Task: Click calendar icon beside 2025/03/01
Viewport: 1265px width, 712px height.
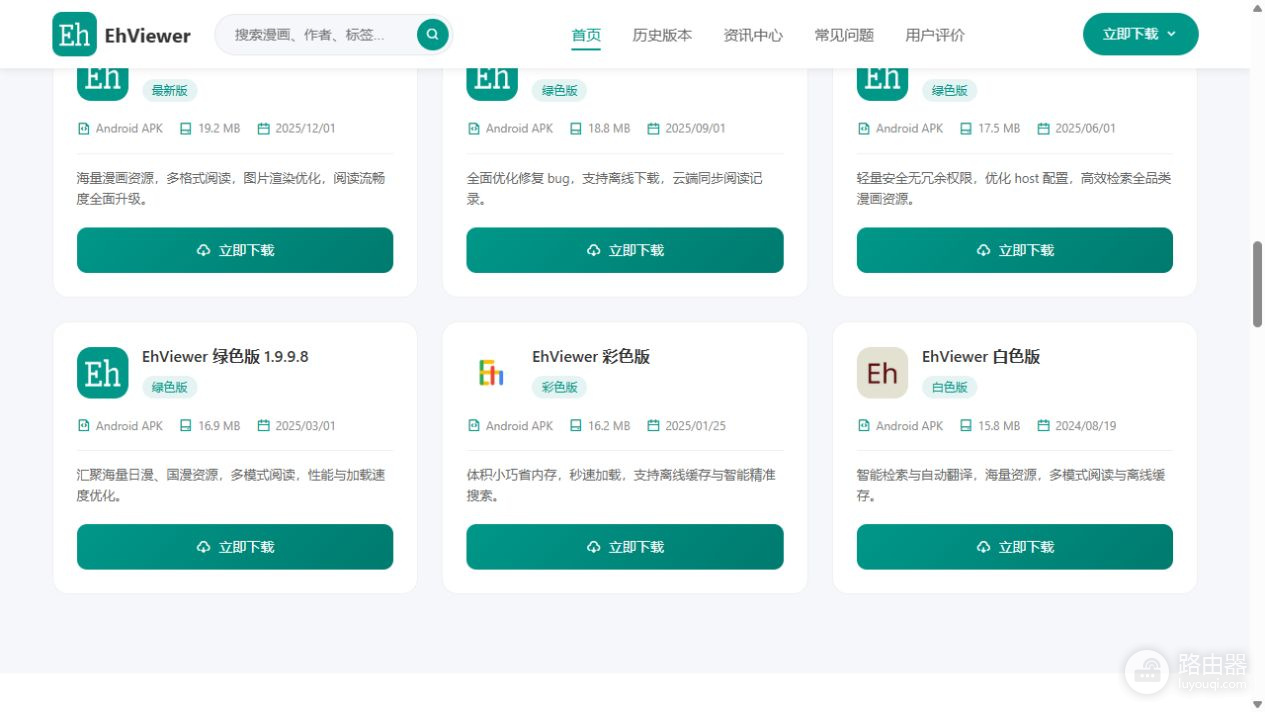Action: [x=264, y=425]
